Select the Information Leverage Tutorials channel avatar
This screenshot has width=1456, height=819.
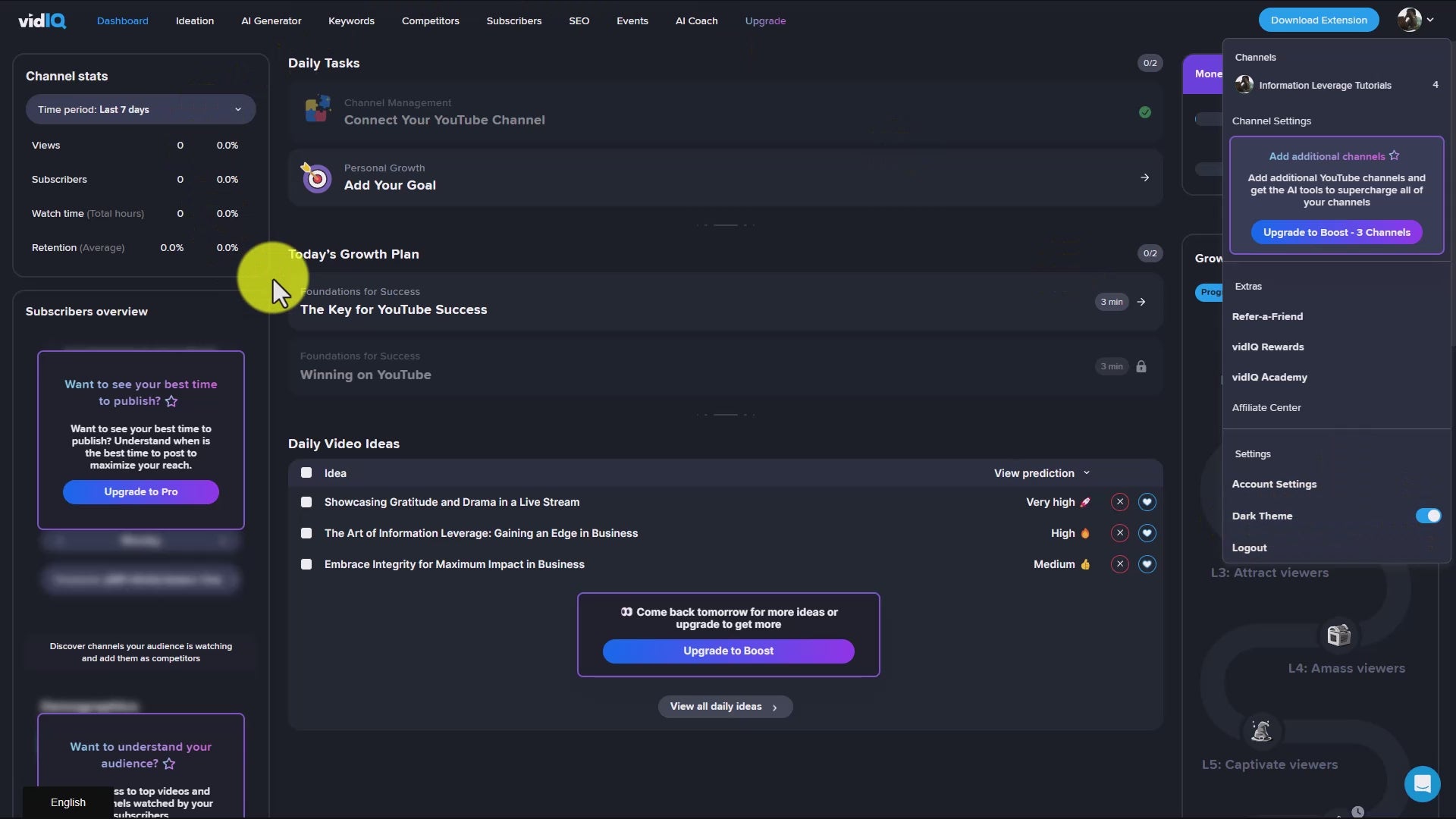[1244, 84]
